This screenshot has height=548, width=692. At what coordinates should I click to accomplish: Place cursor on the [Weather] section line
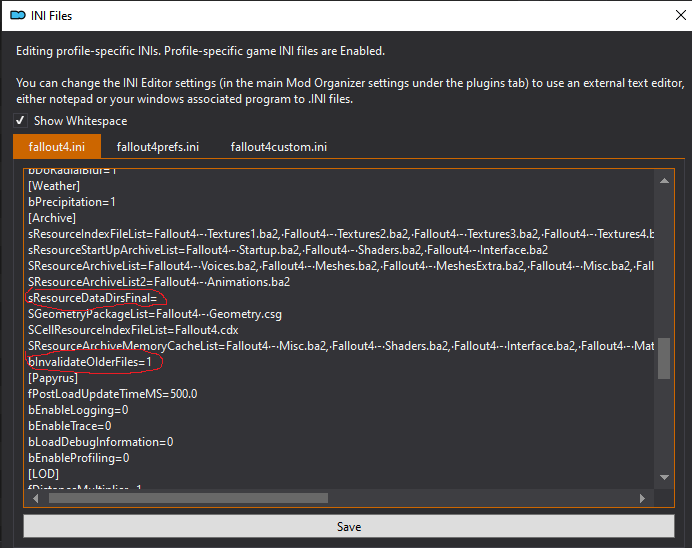coord(54,186)
